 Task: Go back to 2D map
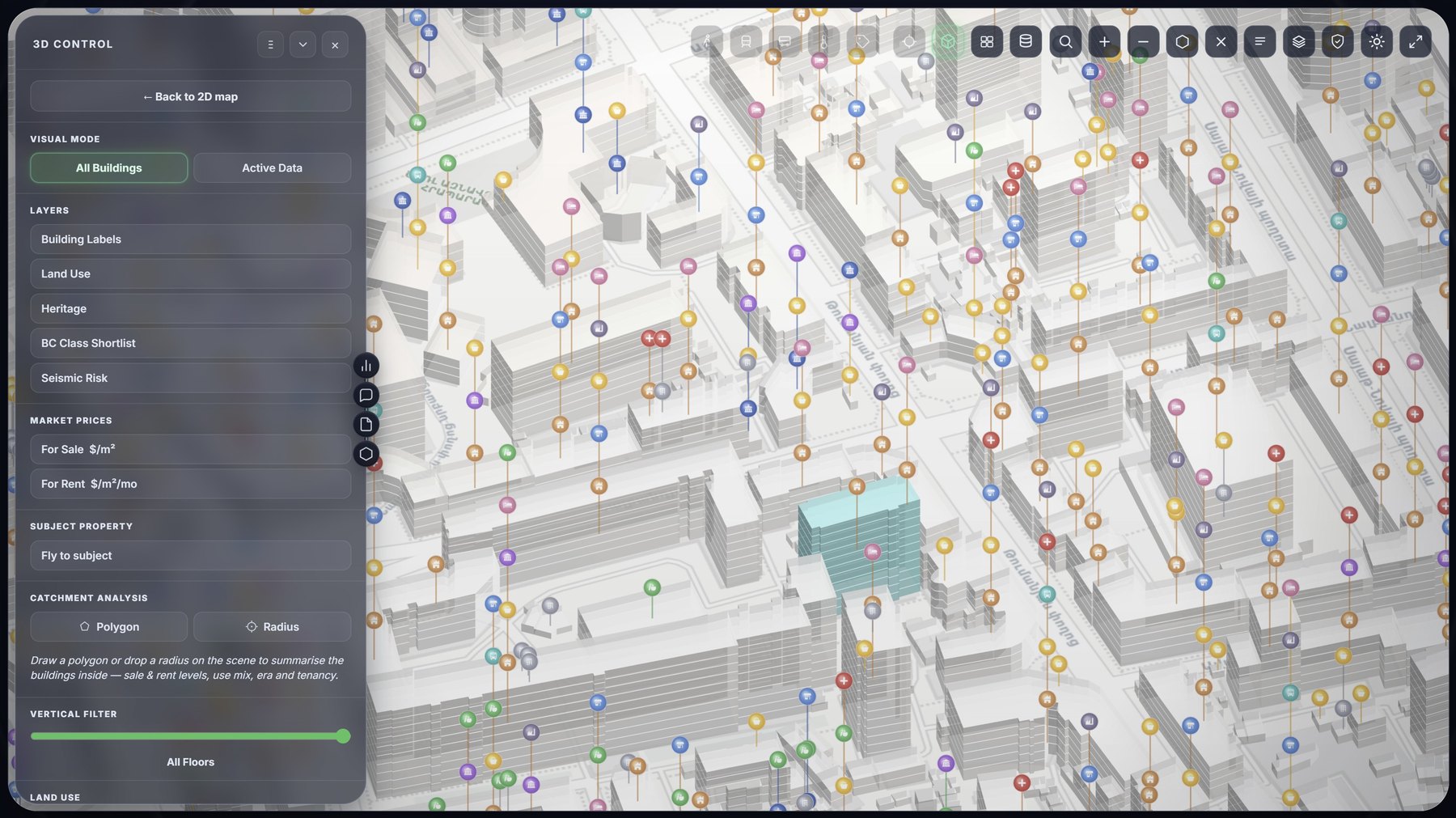click(191, 96)
